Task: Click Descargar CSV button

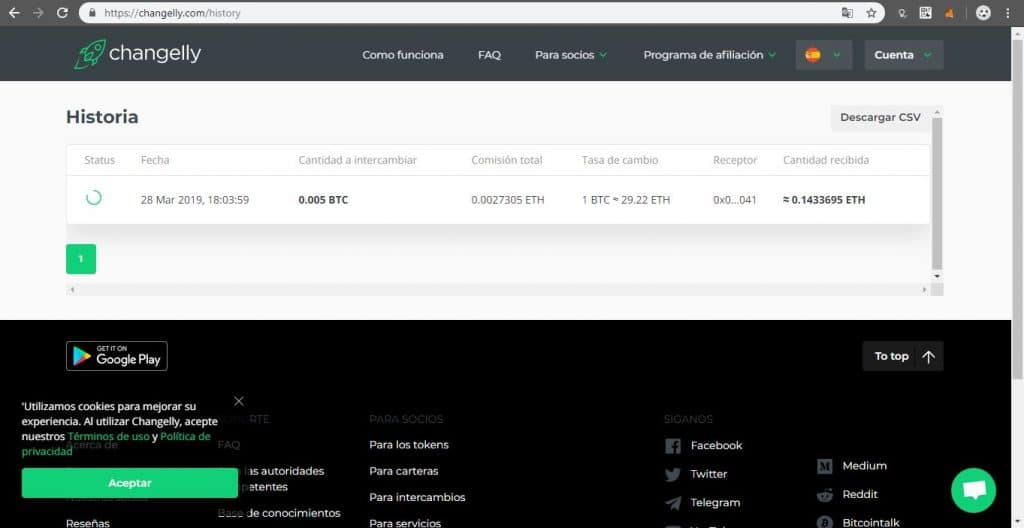Action: (x=880, y=118)
